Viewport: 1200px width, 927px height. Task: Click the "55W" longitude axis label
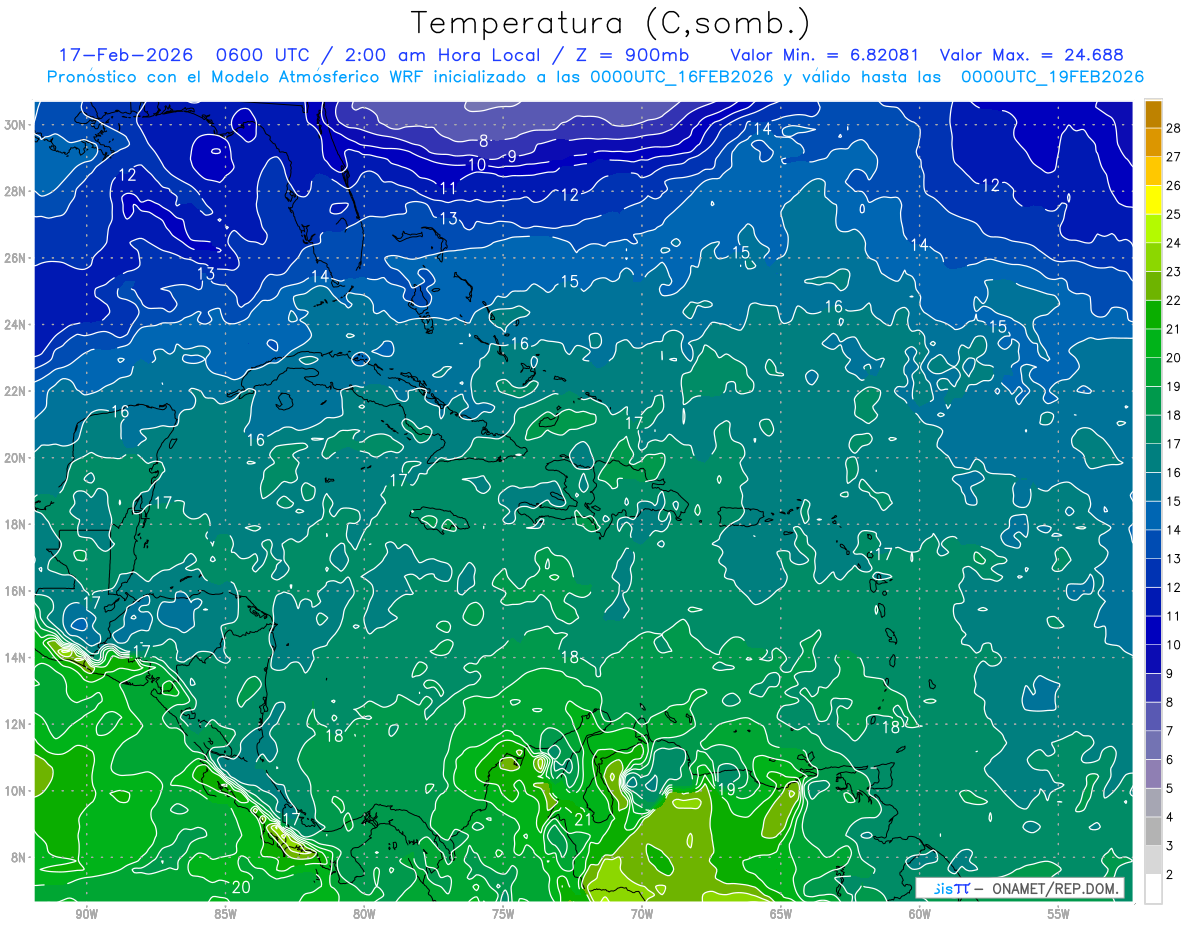pos(1059,914)
